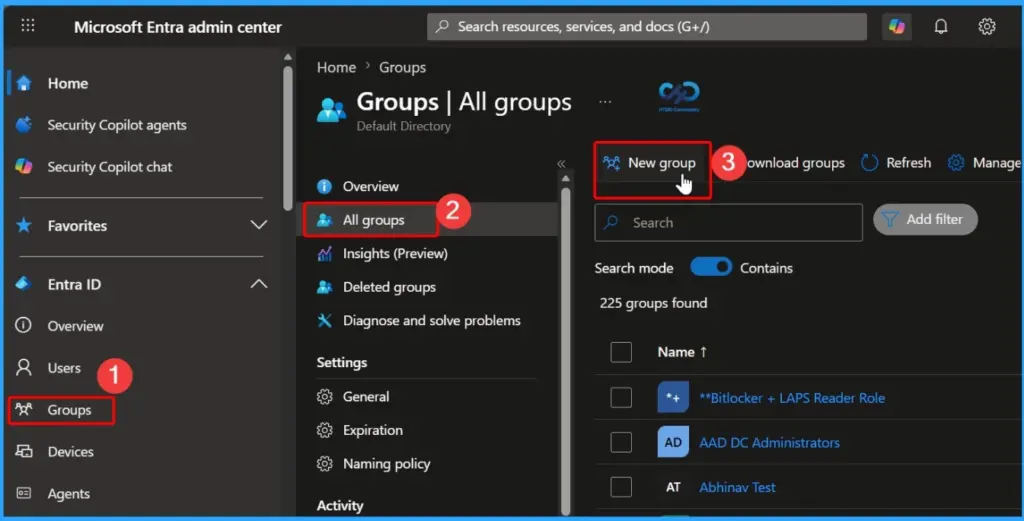
Task: Open Security Copilot chat in sidebar
Action: pos(110,166)
